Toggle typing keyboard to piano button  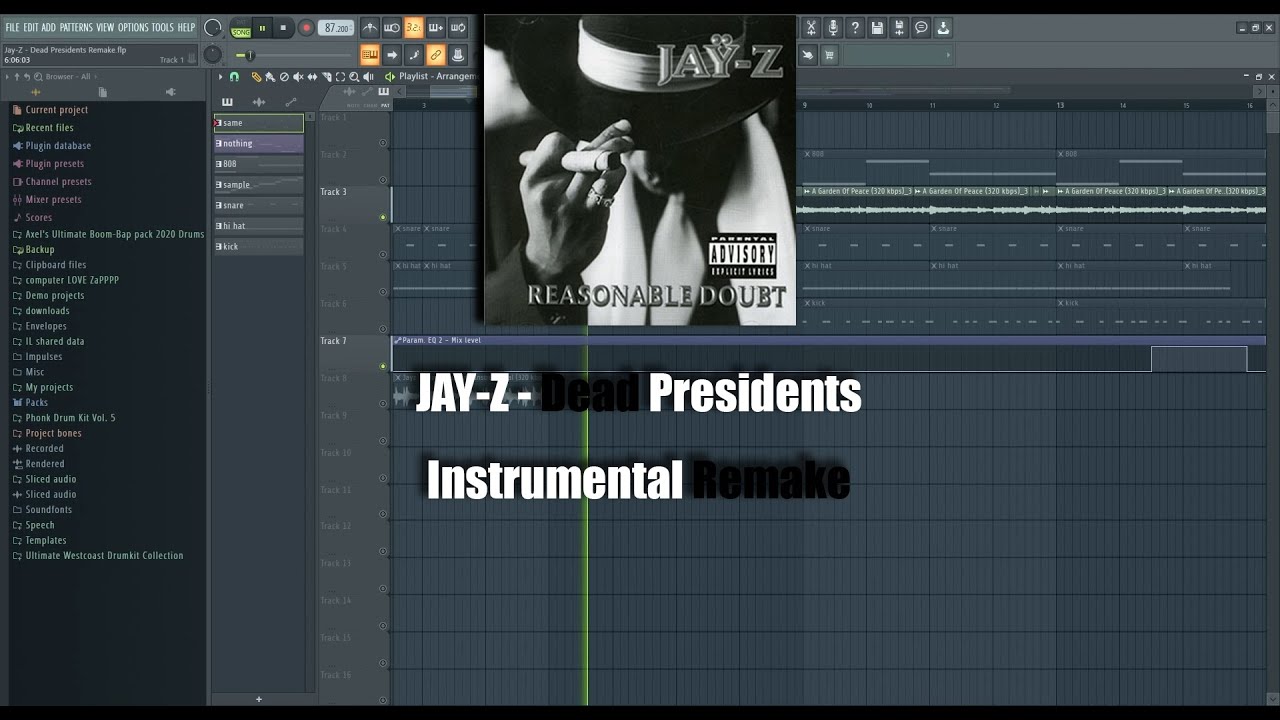[x=370, y=55]
